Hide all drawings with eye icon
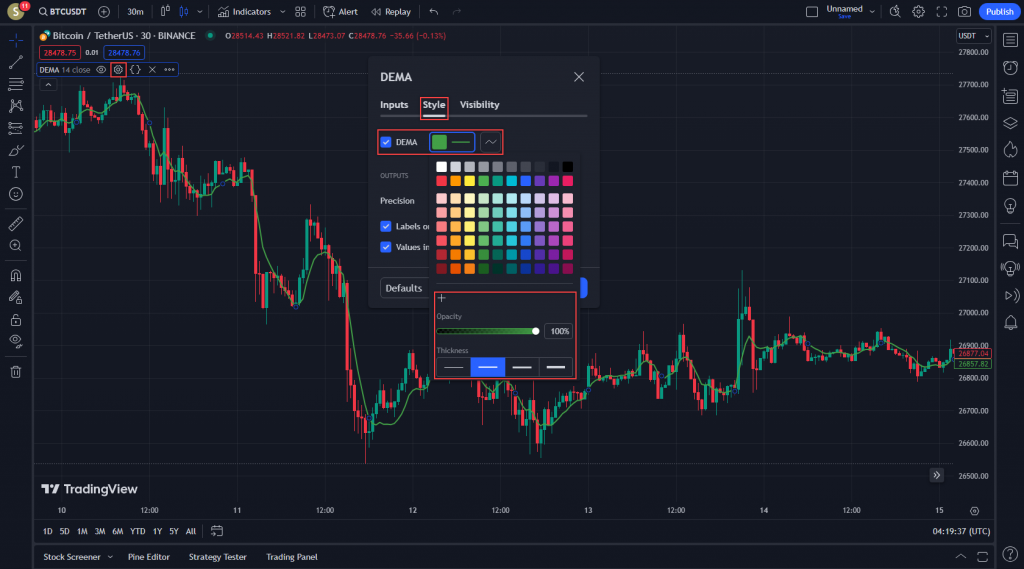 (x=16, y=341)
